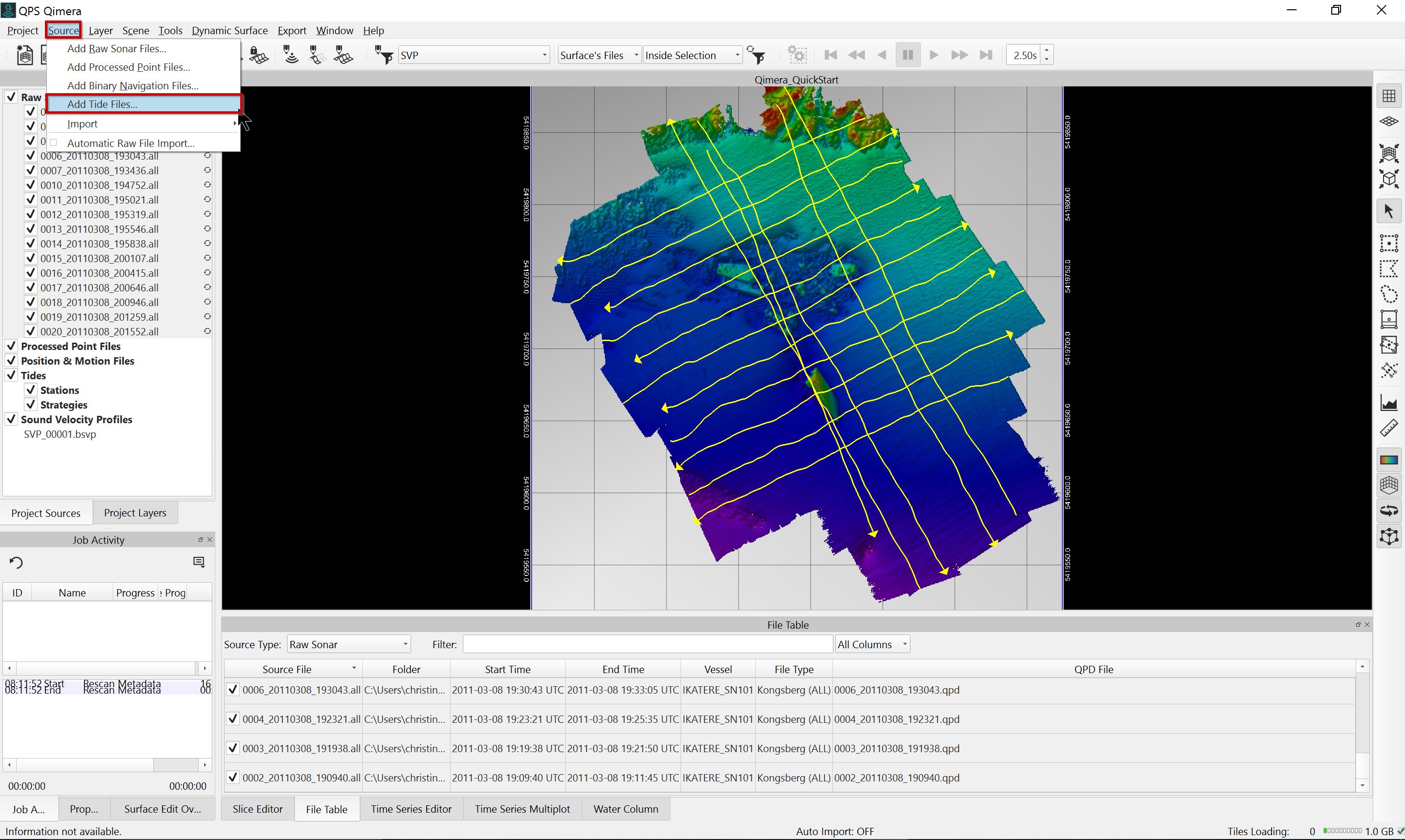Click the filter funnel icon beside Inside Selection
The width and height of the screenshot is (1405, 840).
757,56
